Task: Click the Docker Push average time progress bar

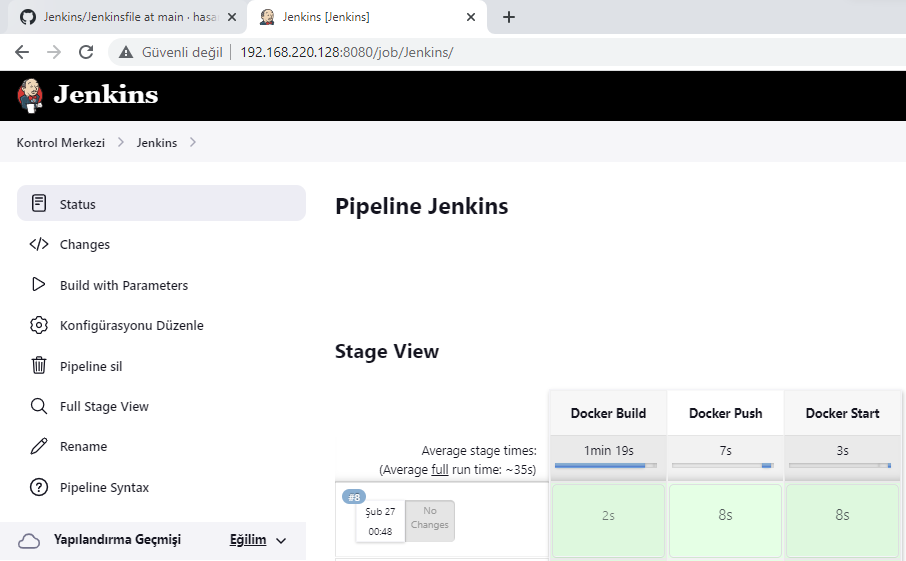Action: pos(723,465)
